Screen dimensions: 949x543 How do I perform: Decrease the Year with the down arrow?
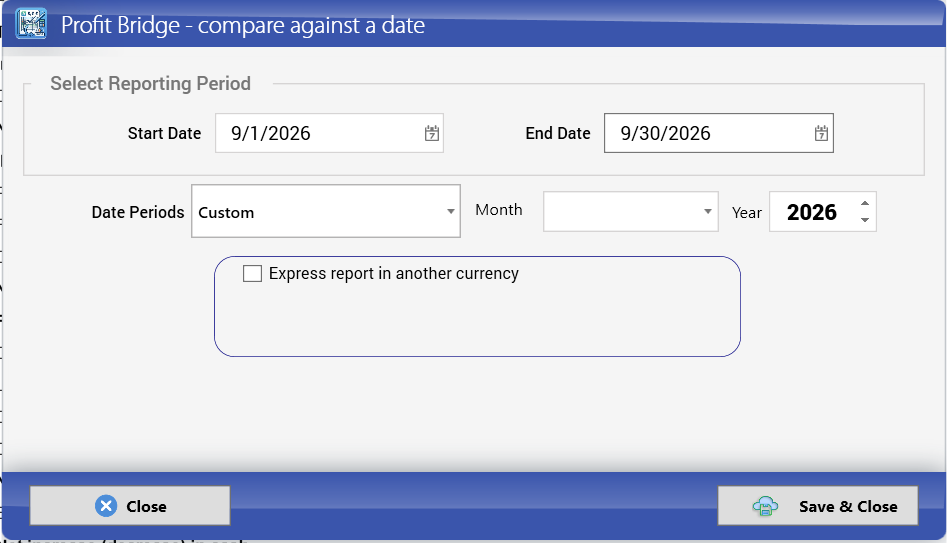click(x=865, y=220)
